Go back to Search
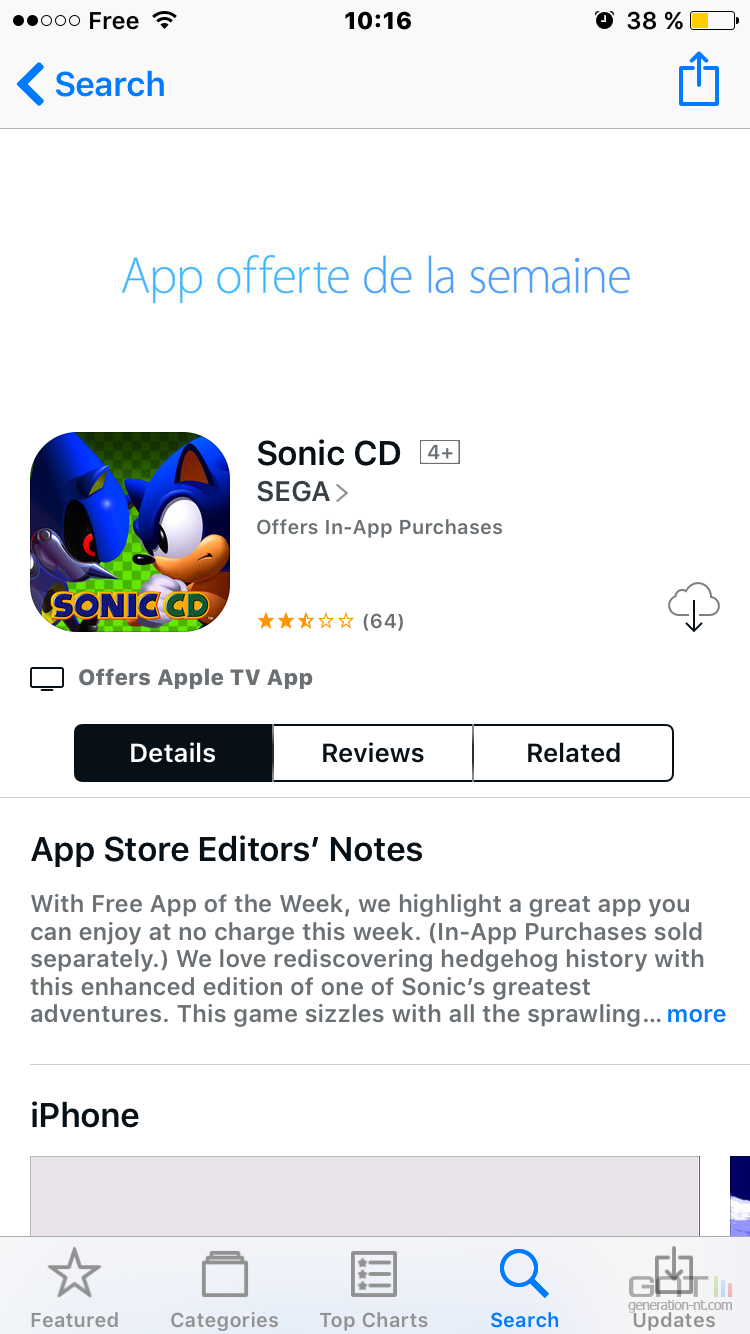 91,84
